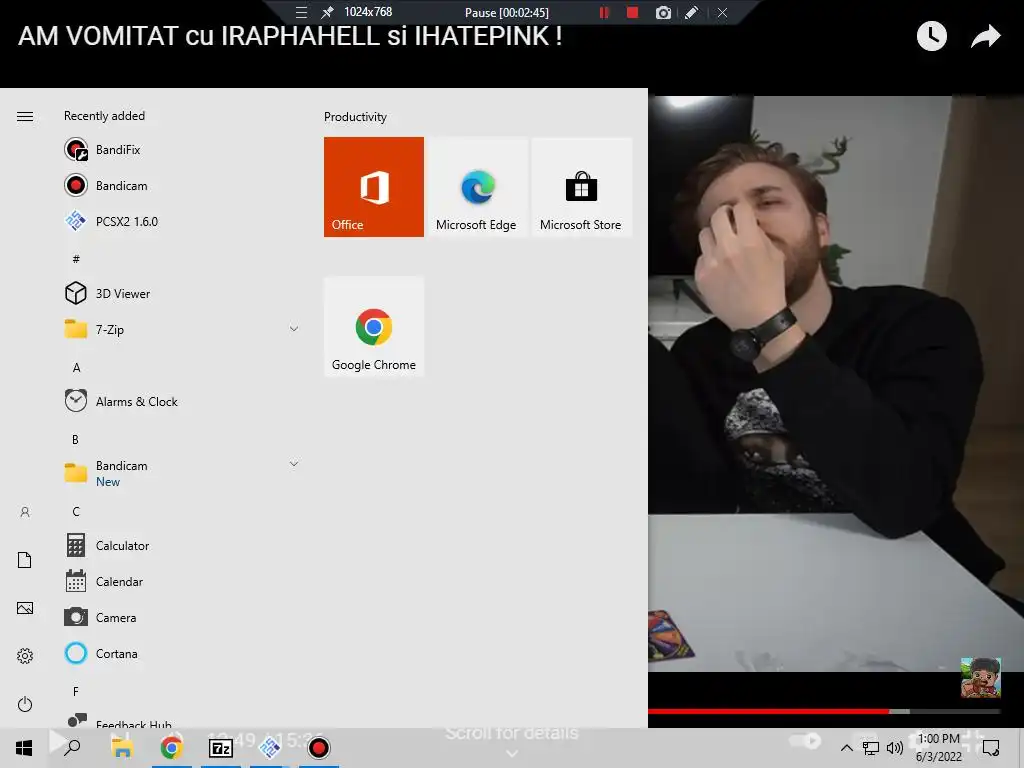The image size is (1024, 768).
Task: Stop the Bandicam recording
Action: pyautogui.click(x=632, y=12)
